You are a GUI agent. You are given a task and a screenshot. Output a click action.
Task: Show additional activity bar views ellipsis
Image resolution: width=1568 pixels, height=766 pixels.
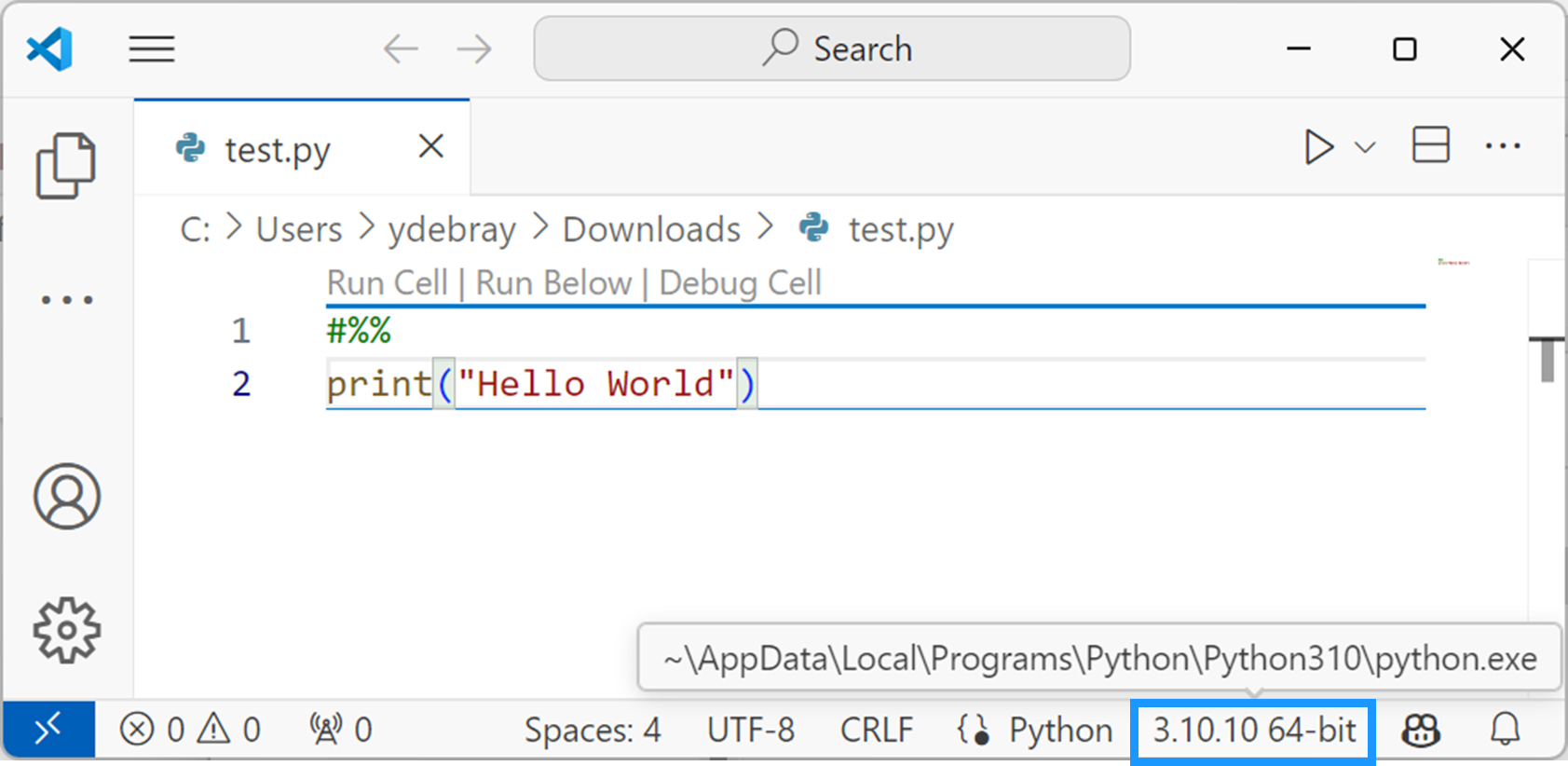click(67, 300)
